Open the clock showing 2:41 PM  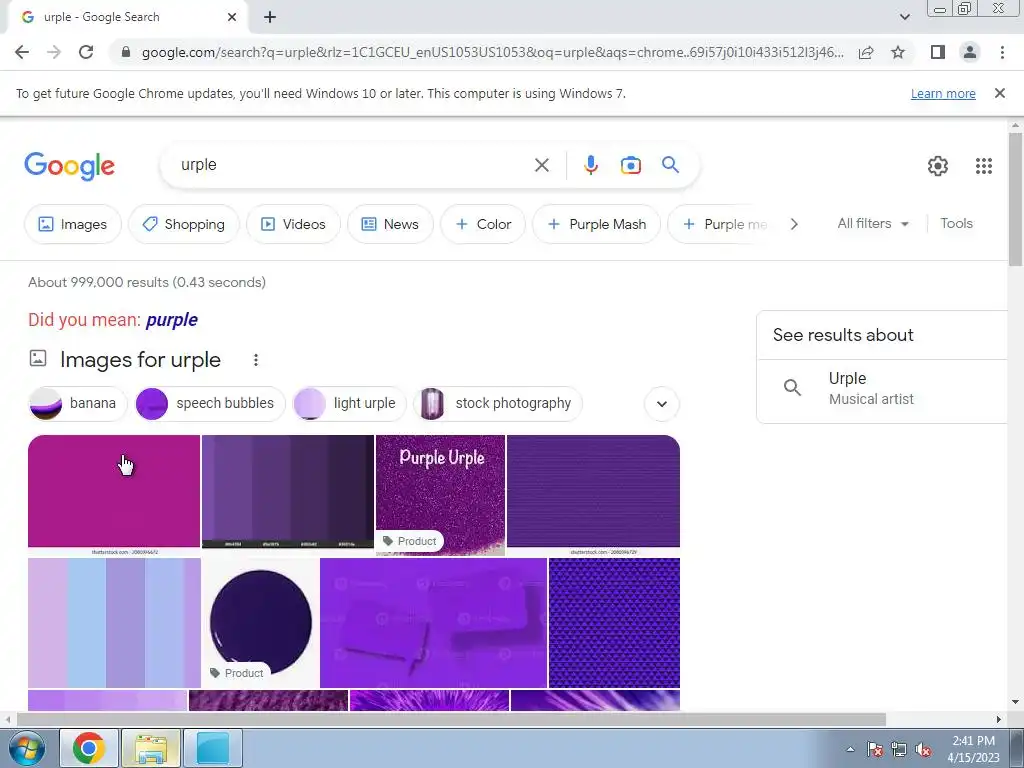pyautogui.click(x=973, y=749)
